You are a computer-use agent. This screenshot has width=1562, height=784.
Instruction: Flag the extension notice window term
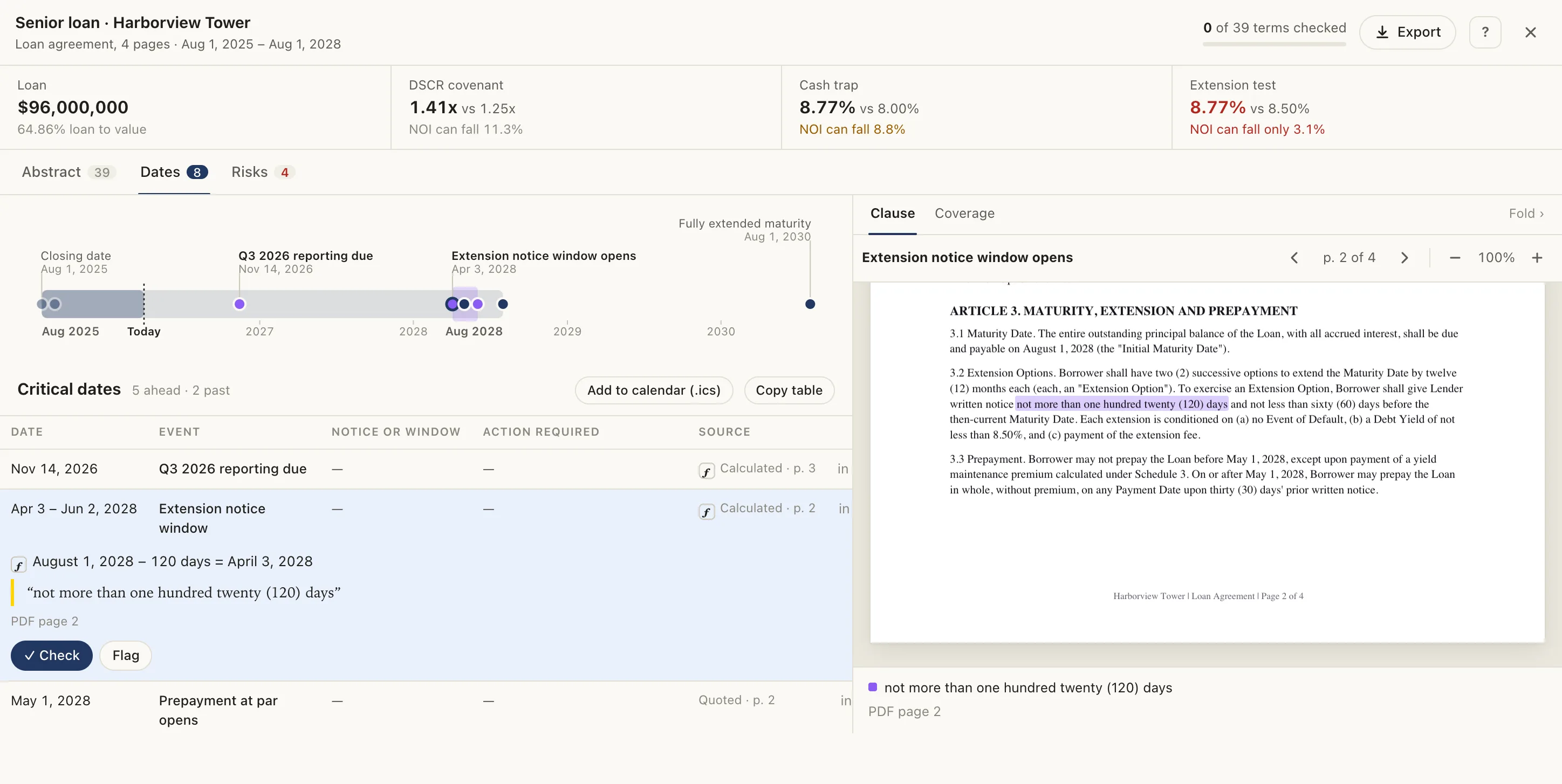tap(126, 656)
